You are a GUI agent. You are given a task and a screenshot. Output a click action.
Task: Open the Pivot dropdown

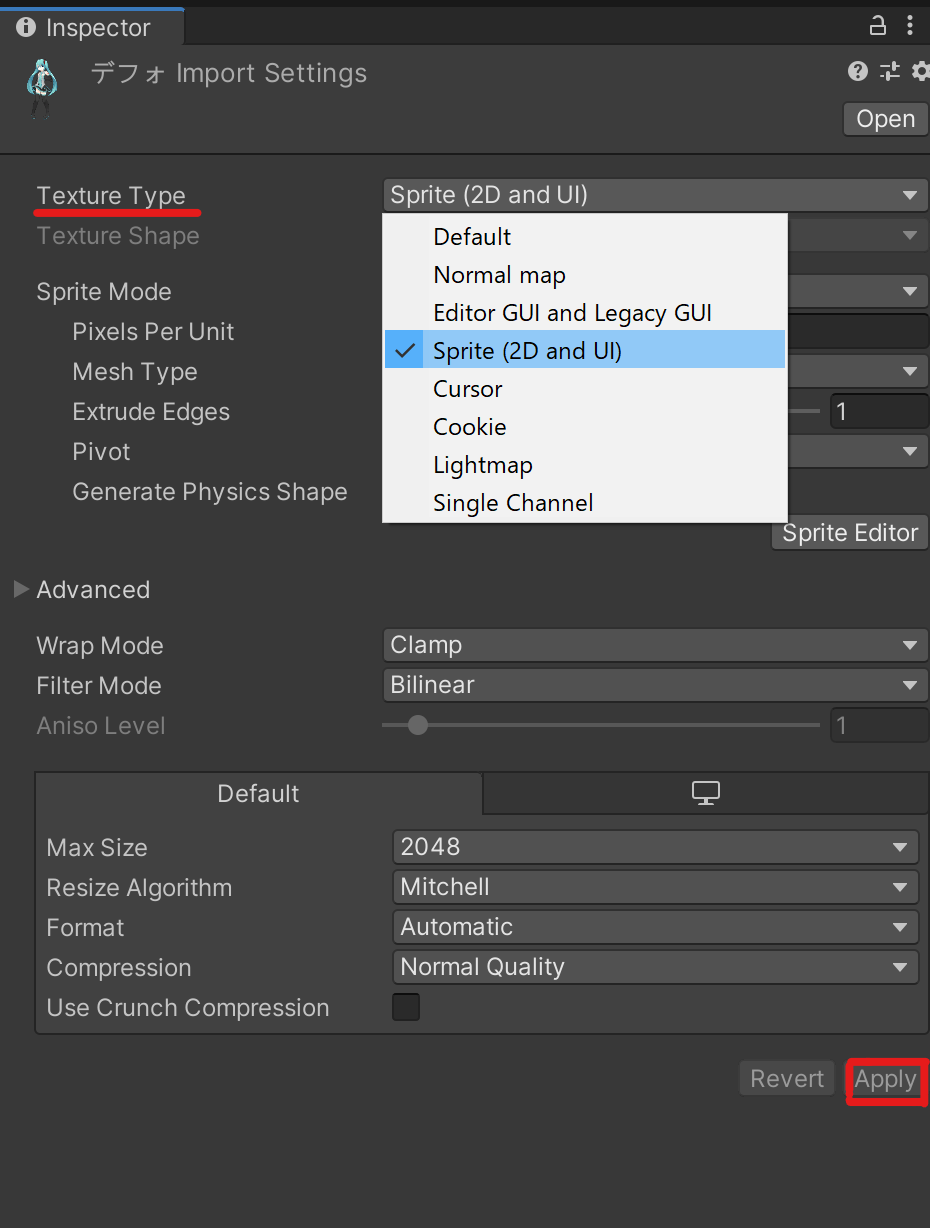click(859, 452)
